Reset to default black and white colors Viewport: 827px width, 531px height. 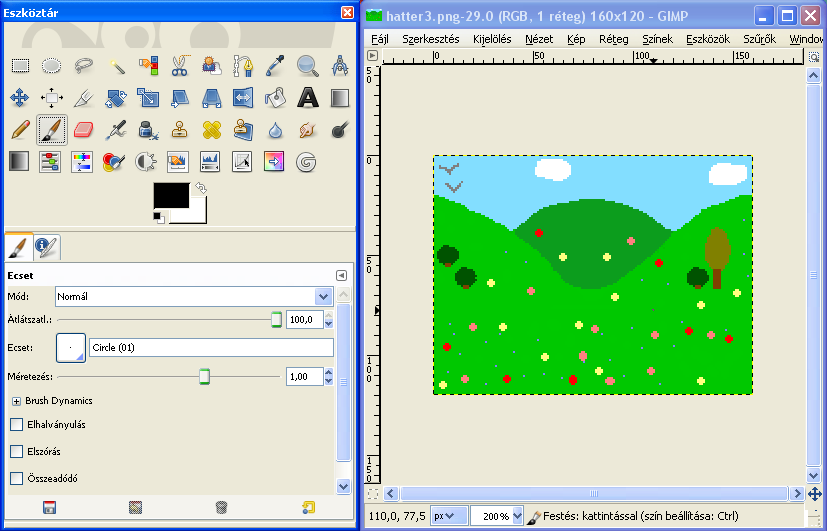pos(159,217)
